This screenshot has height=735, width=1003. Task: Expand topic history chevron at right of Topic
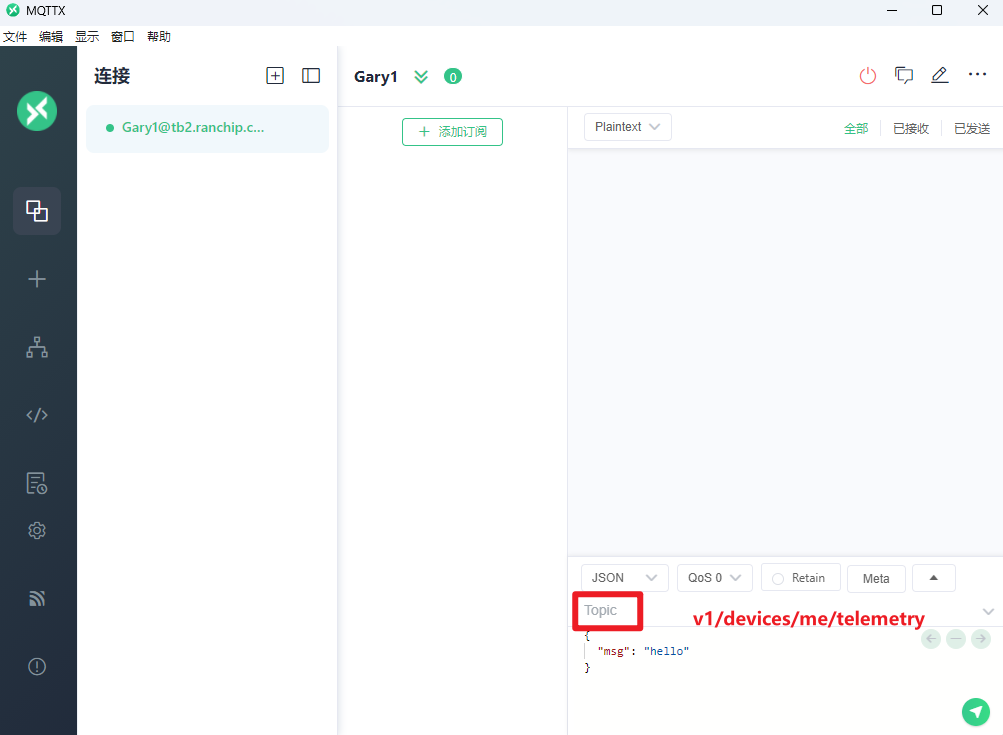click(x=988, y=612)
